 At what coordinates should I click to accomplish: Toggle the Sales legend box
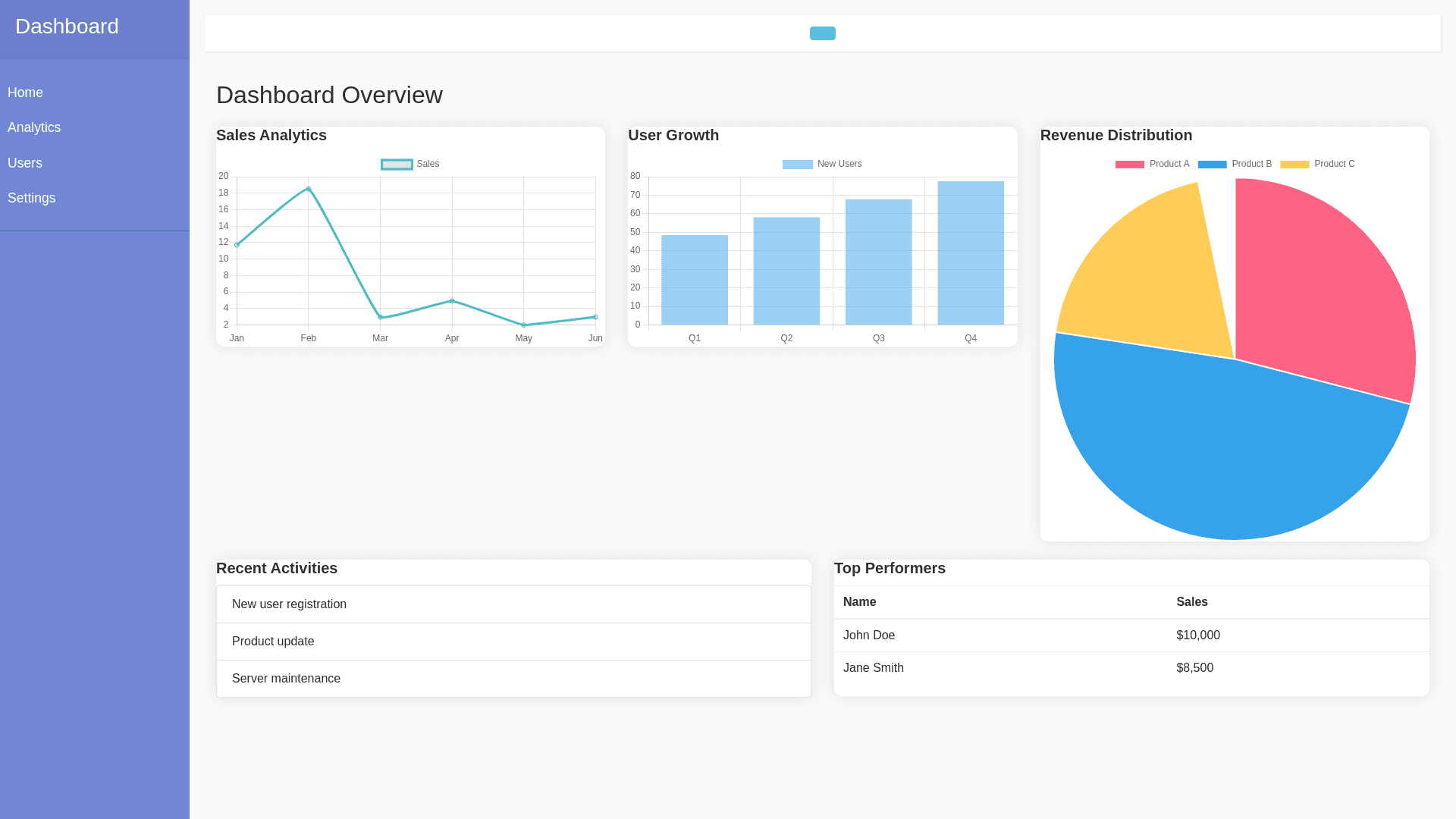[397, 165]
